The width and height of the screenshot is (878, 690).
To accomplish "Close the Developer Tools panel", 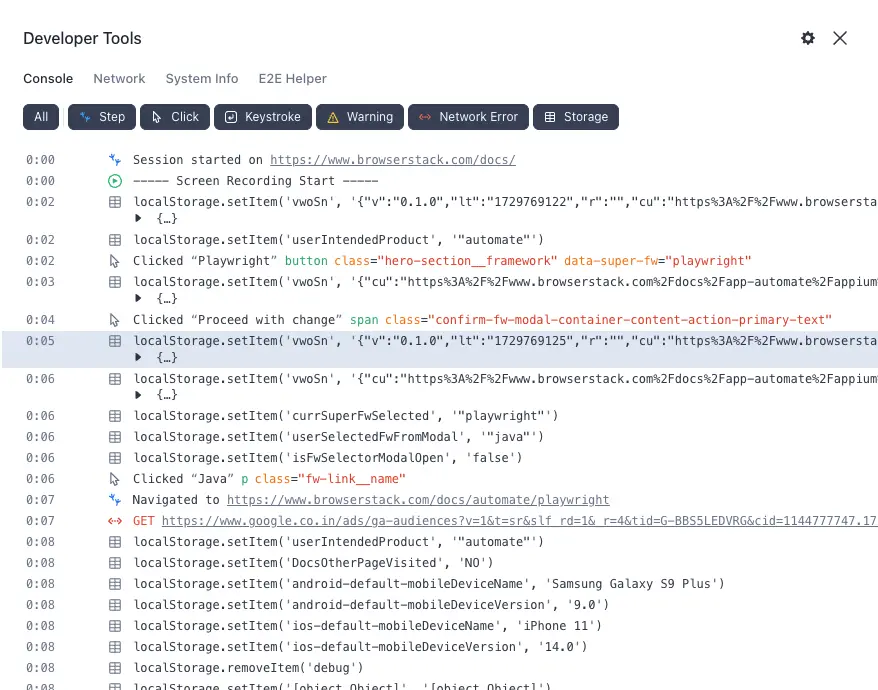I will coord(840,38).
